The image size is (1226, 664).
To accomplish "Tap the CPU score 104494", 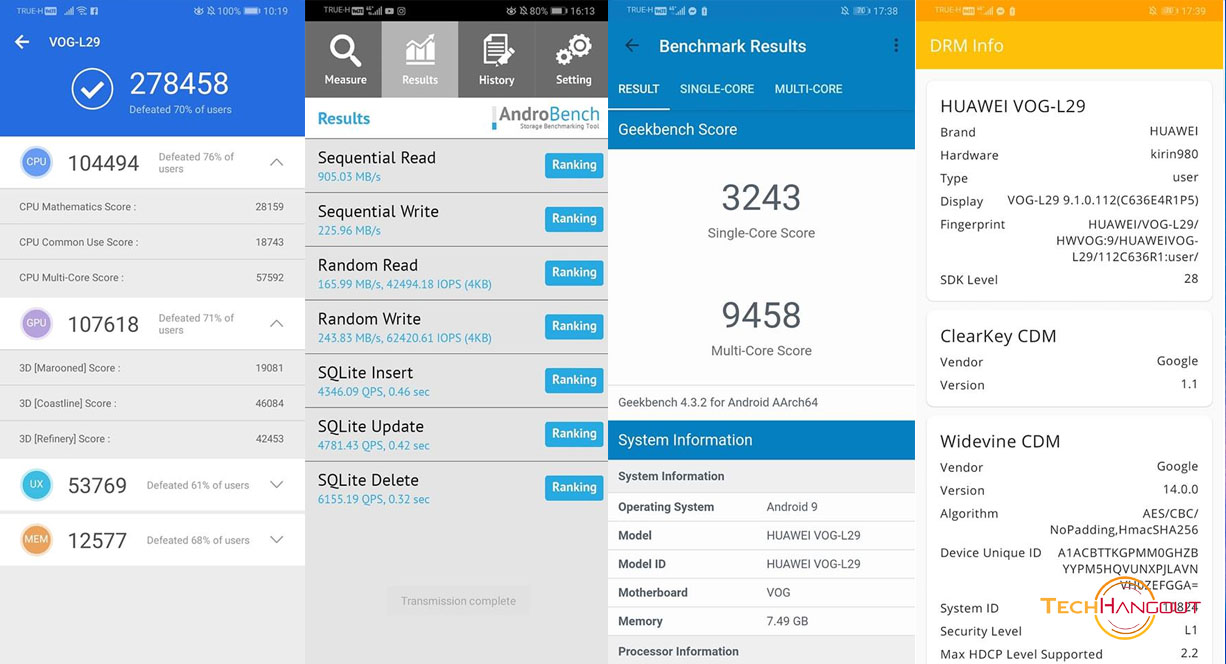I will [103, 162].
